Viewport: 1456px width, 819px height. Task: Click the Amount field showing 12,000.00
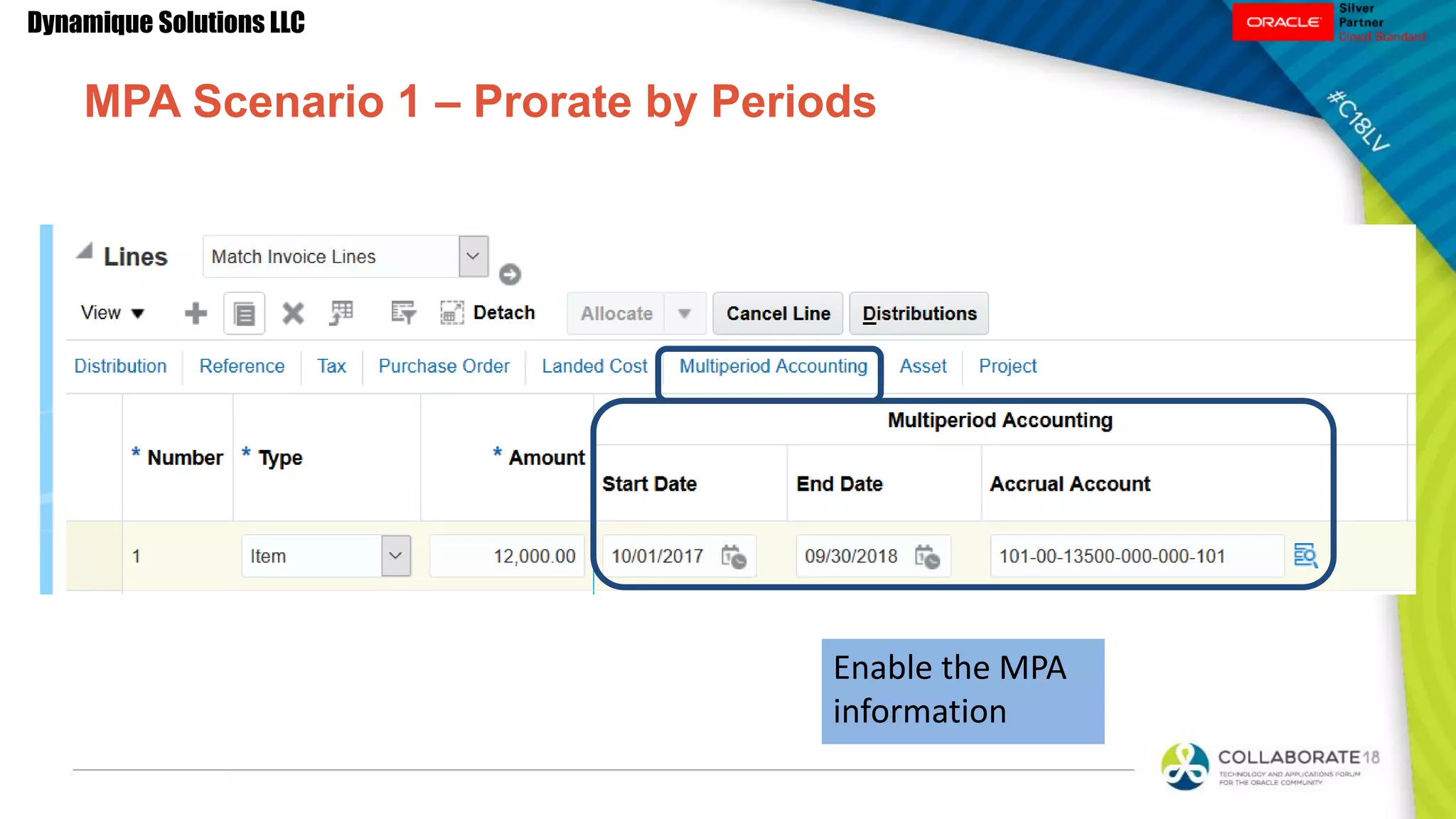(x=508, y=556)
